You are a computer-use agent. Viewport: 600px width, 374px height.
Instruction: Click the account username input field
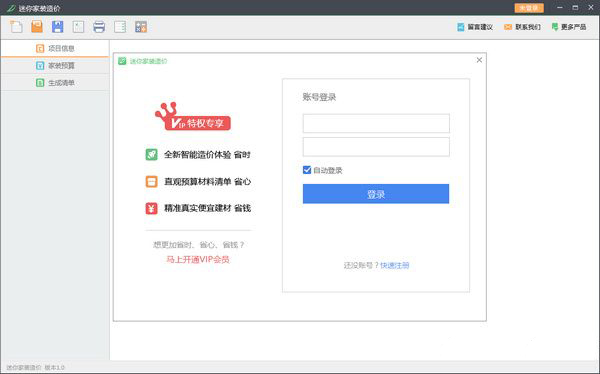[376, 123]
